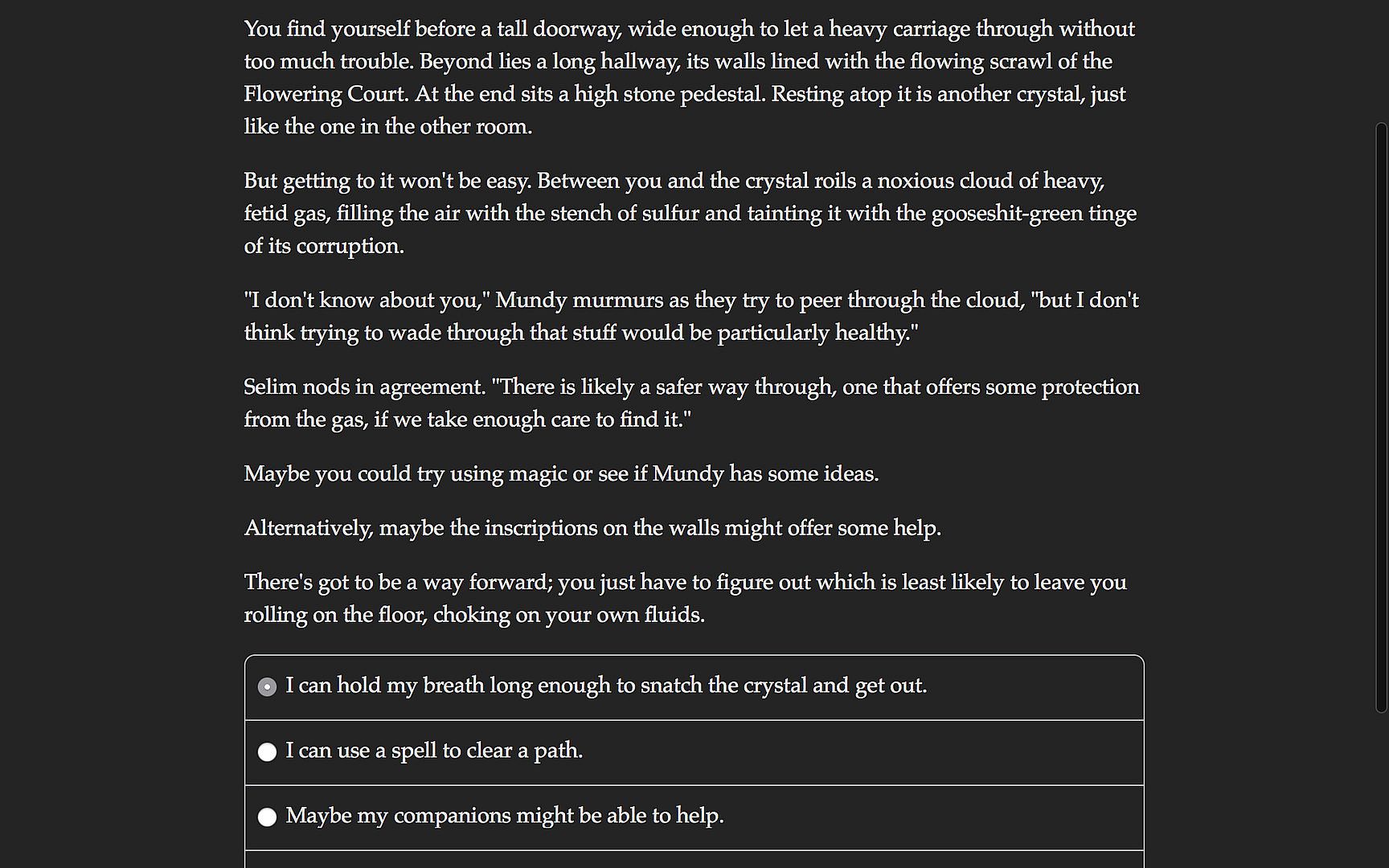
Task: Click the "I can hold my breath" option text
Action: (x=605, y=686)
